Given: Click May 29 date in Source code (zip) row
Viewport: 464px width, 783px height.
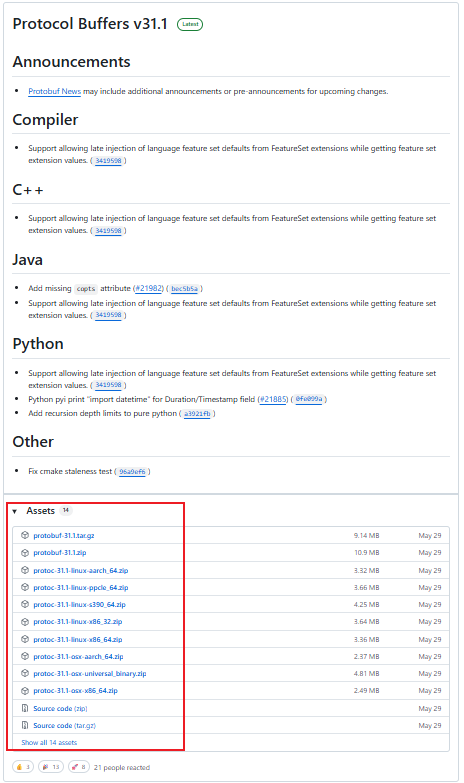Looking at the screenshot, I should [430, 708].
